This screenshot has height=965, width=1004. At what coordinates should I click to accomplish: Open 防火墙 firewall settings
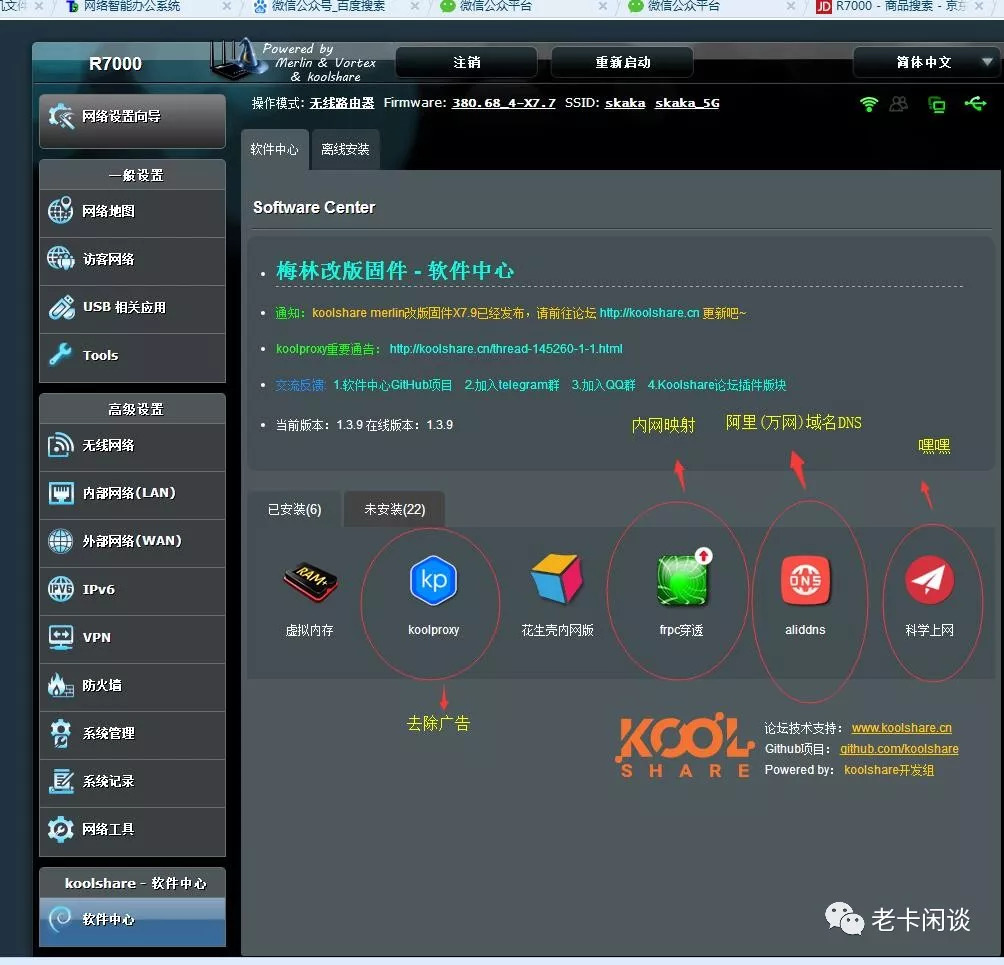(132, 686)
